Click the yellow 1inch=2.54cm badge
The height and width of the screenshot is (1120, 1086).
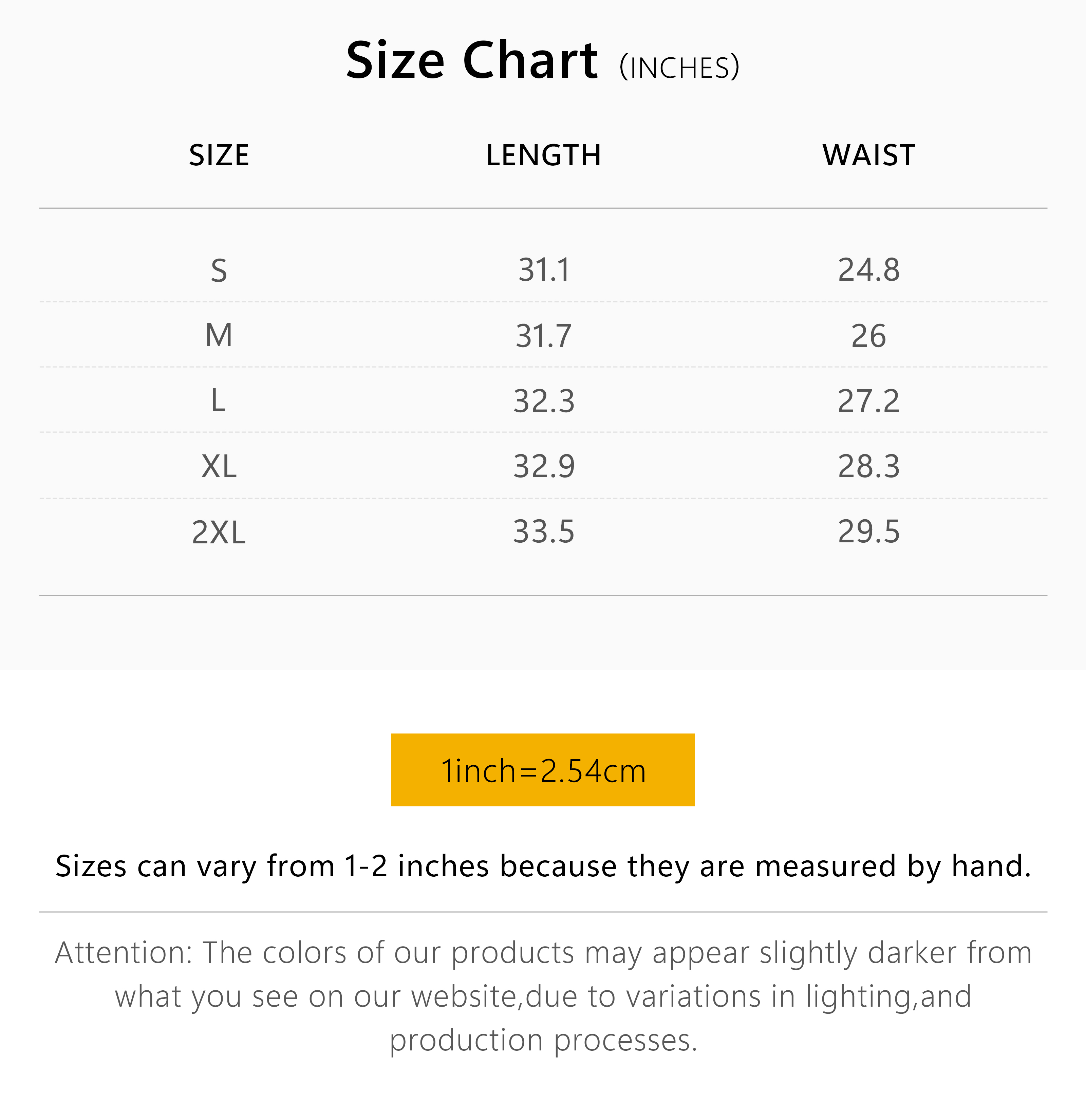543,770
